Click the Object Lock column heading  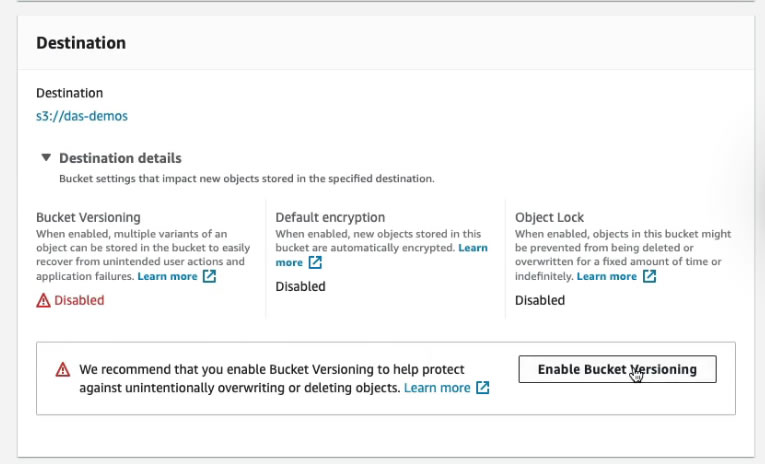pos(549,217)
